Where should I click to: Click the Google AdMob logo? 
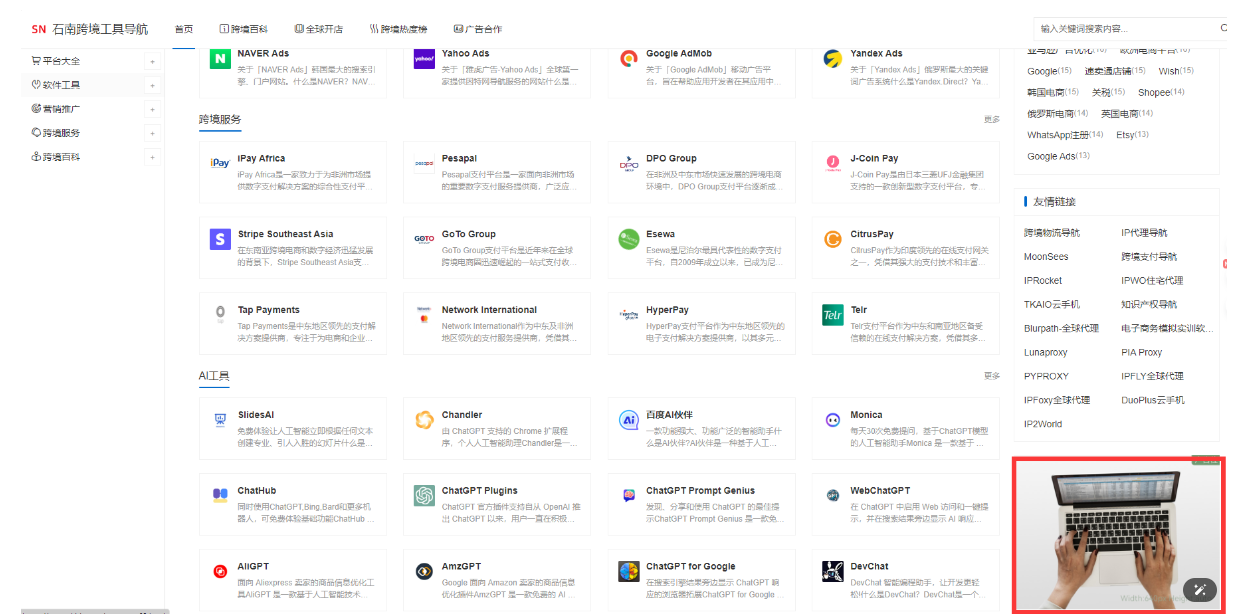tap(628, 59)
